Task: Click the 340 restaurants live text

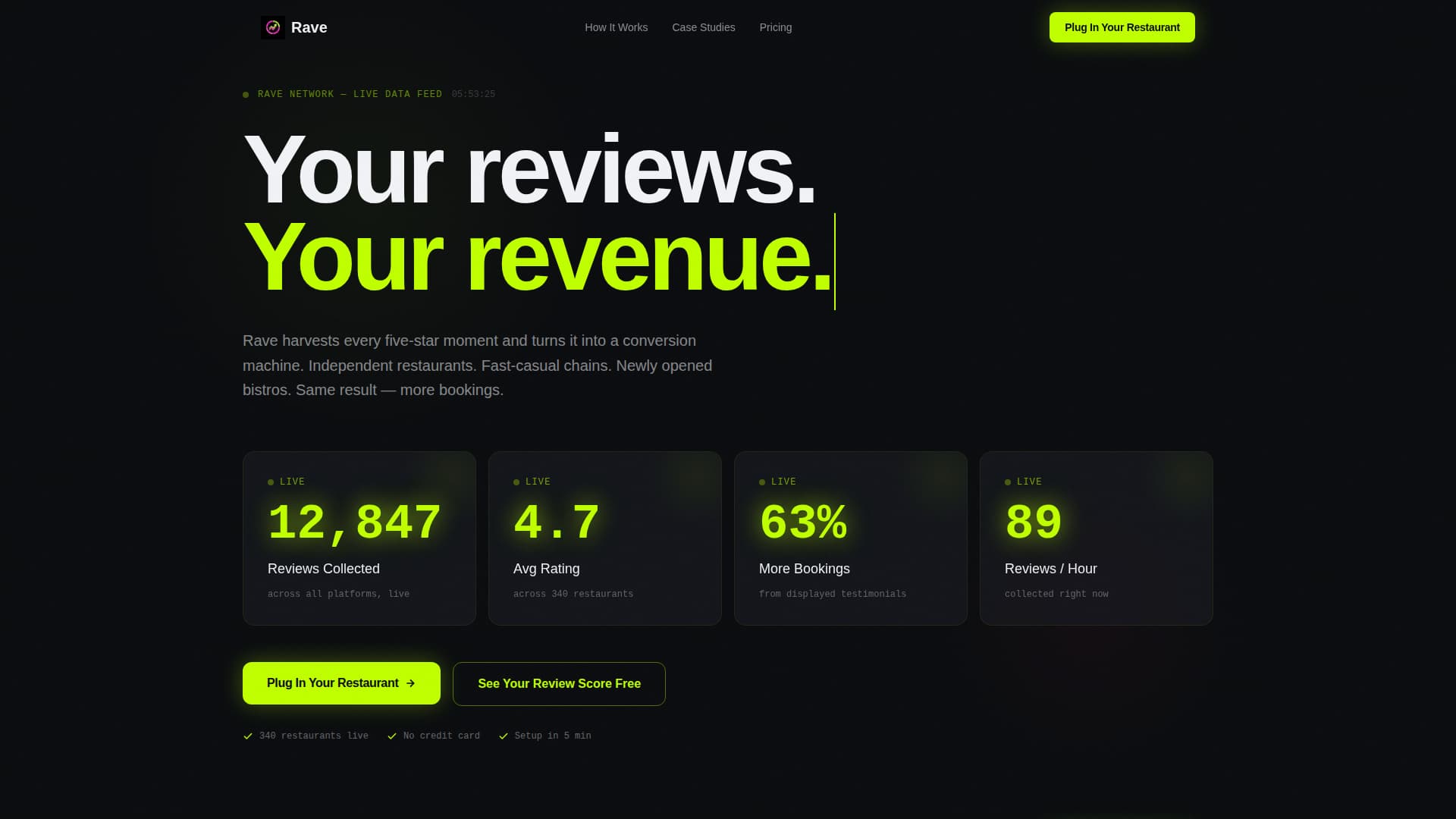Action: pyautogui.click(x=314, y=736)
